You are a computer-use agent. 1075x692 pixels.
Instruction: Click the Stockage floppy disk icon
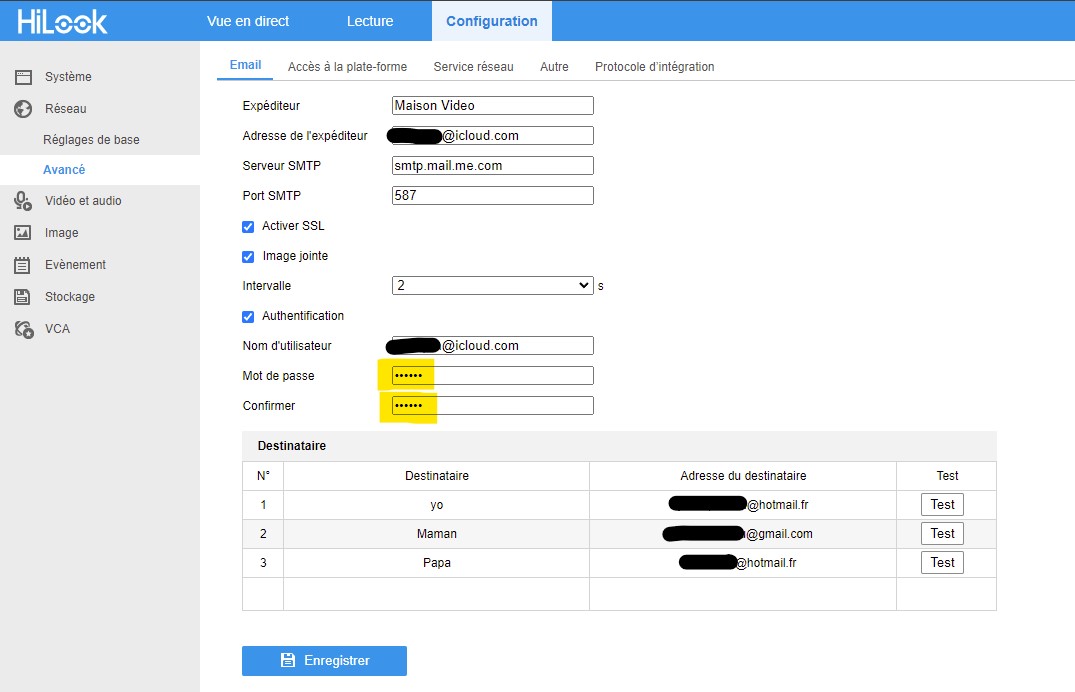tap(23, 297)
